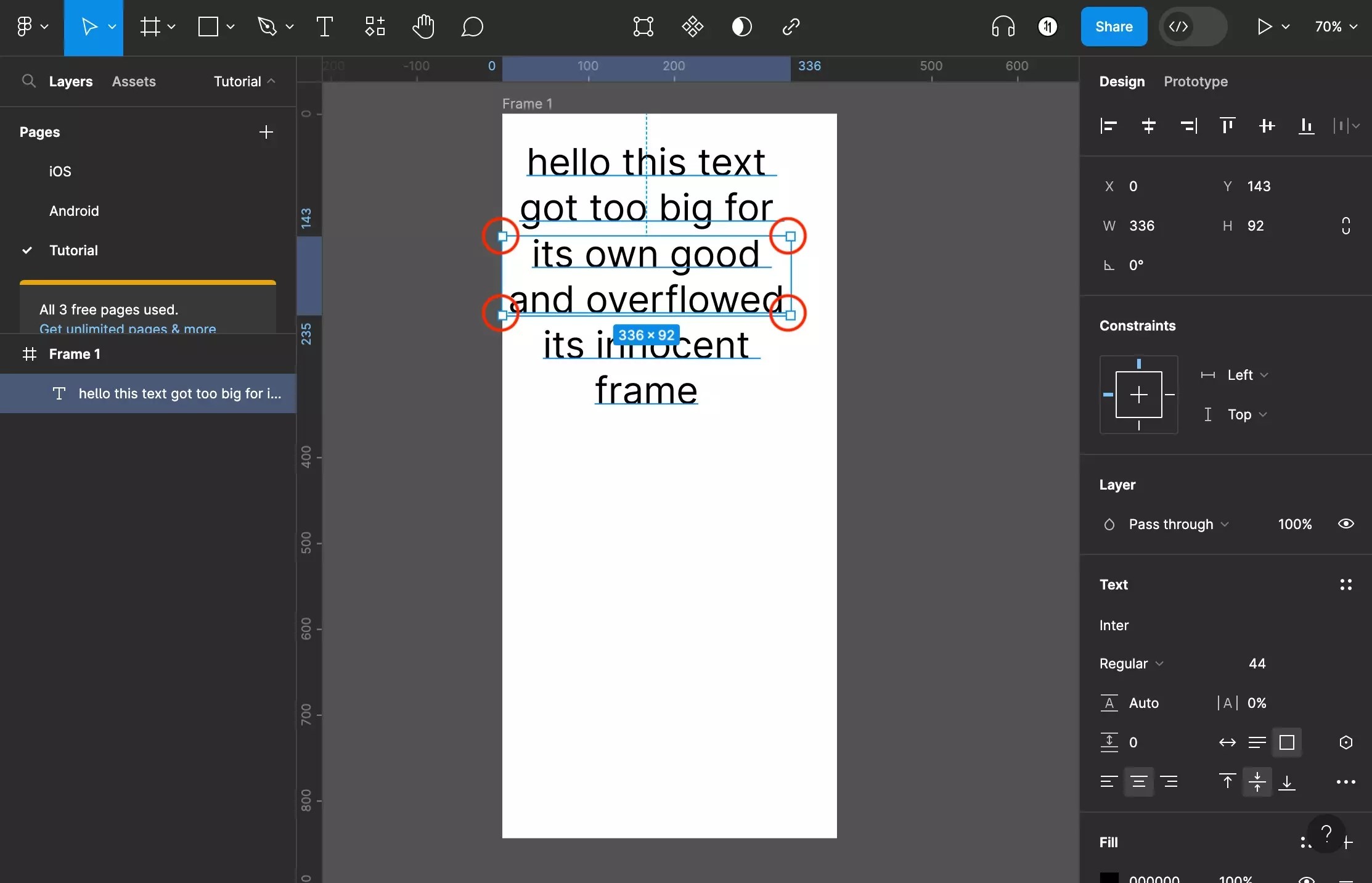Click the Share button

click(x=1113, y=27)
